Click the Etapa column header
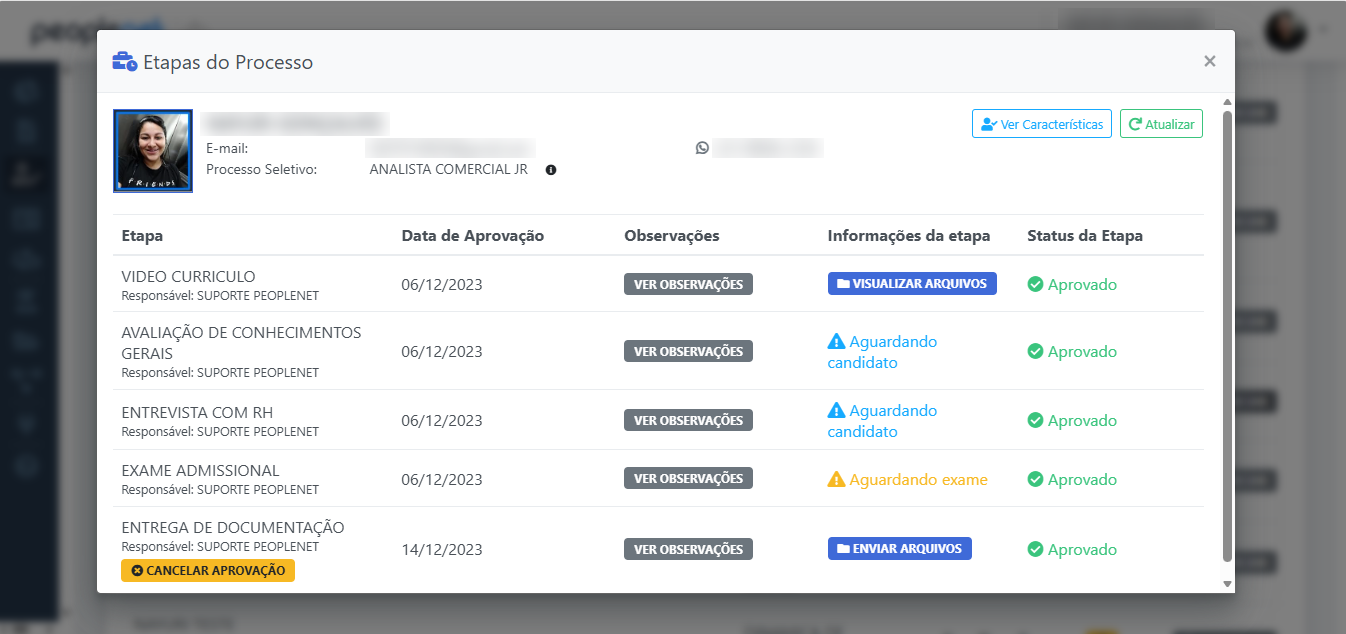Screen dimensions: 1346x634 (x=142, y=236)
